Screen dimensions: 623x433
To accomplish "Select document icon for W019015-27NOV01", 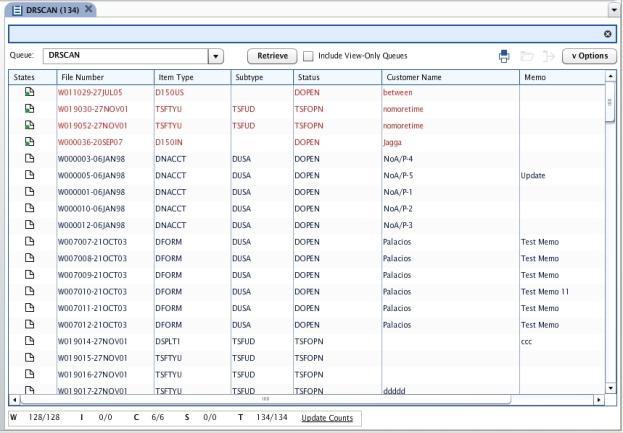I will click(29, 358).
